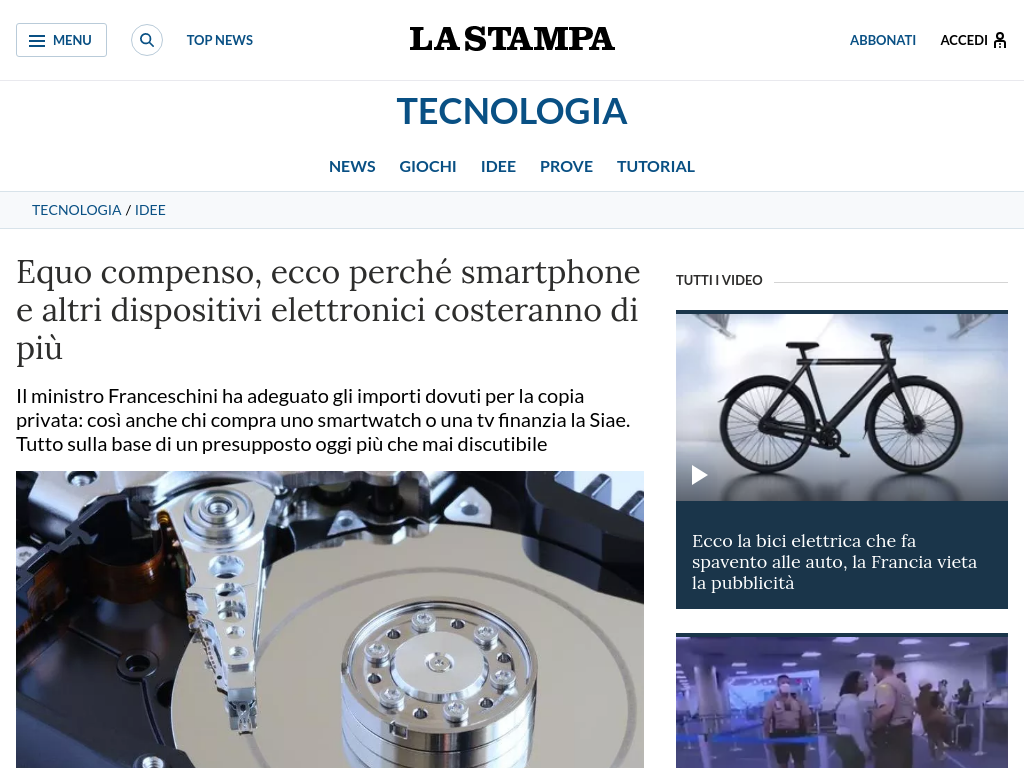Image resolution: width=1024 pixels, height=768 pixels.
Task: Click the ABBONATI subscribe link
Action: 882,40
